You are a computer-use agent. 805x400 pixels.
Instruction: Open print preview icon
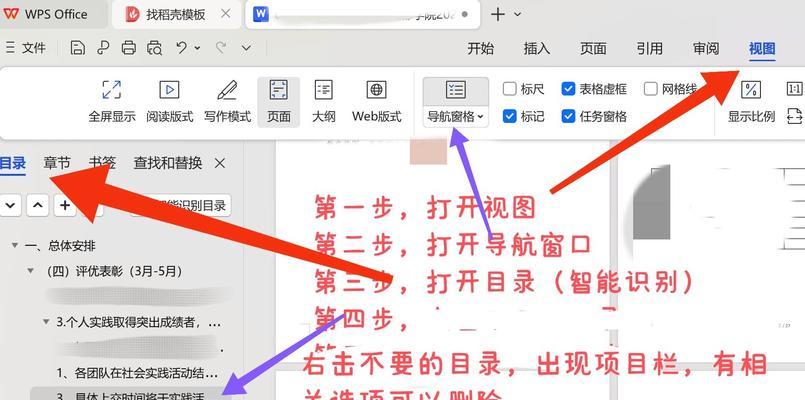point(155,48)
